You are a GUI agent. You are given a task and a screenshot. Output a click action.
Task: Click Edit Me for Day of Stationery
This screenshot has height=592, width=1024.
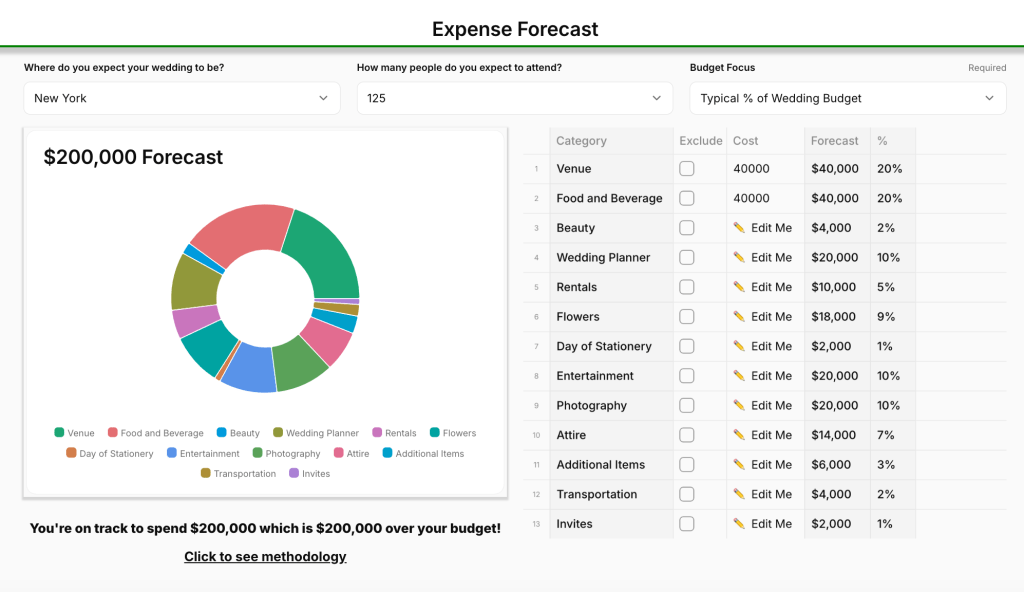(770, 347)
